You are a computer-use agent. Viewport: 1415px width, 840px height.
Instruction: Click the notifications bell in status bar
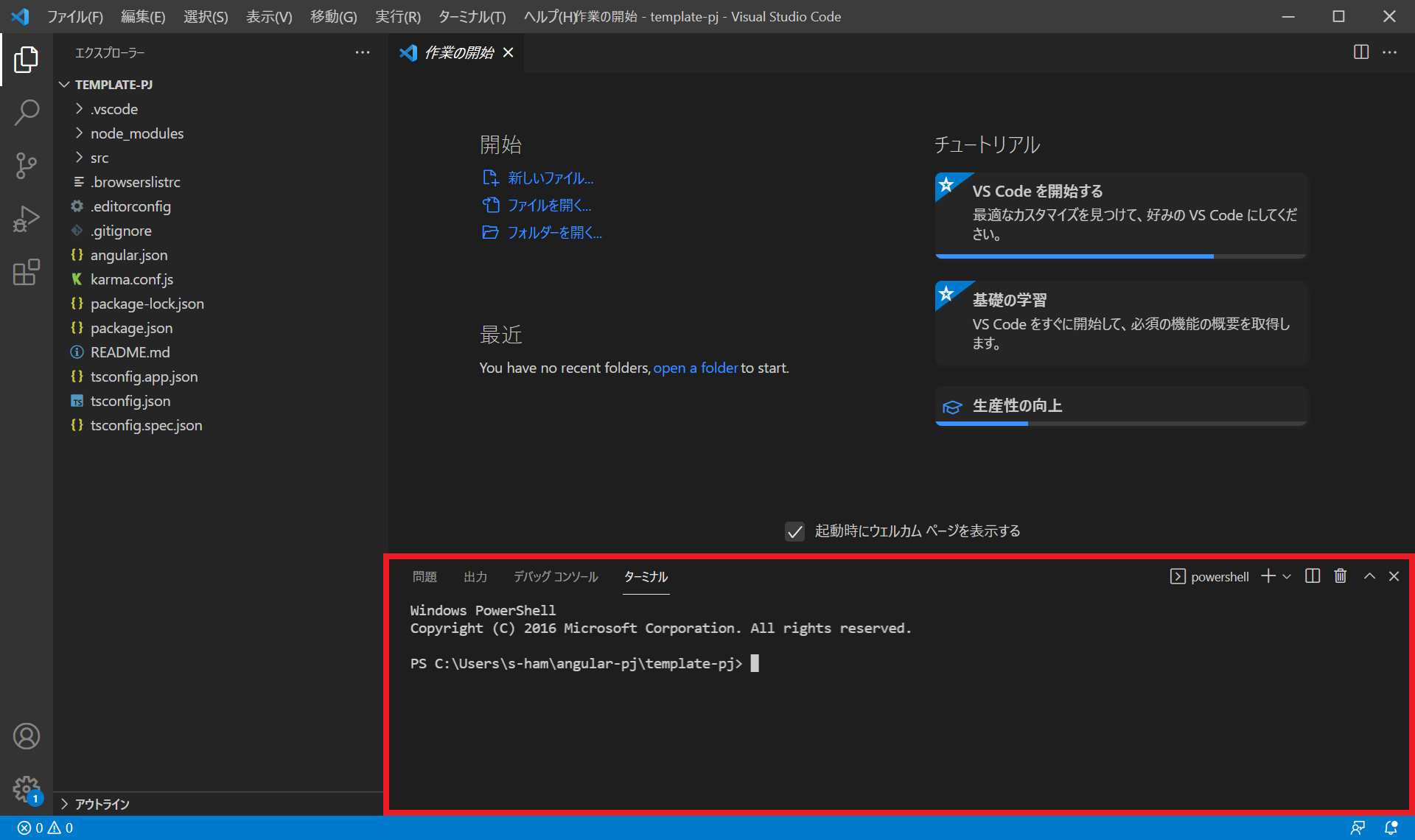(x=1391, y=828)
